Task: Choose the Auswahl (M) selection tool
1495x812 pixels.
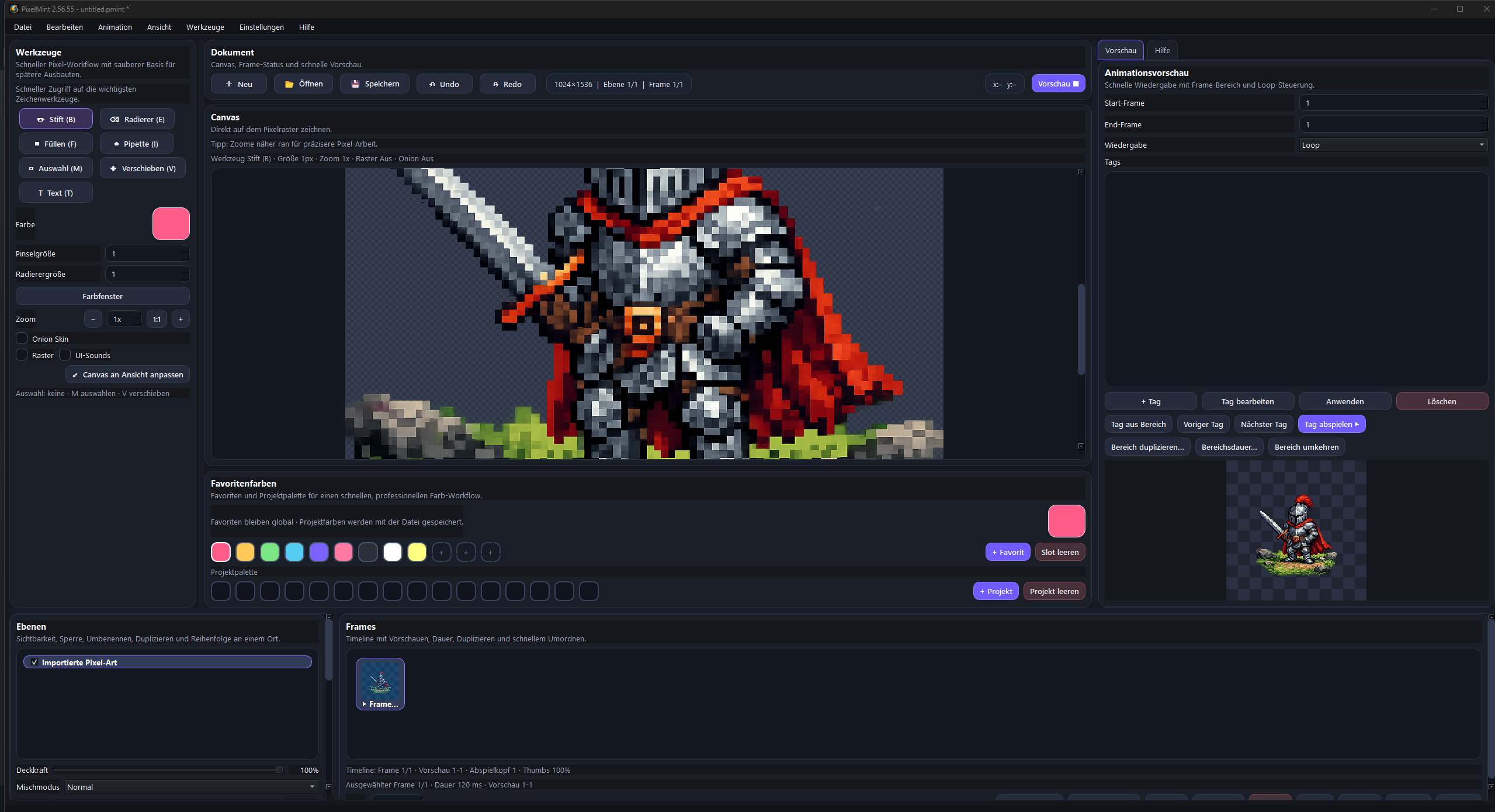Action: [56, 168]
